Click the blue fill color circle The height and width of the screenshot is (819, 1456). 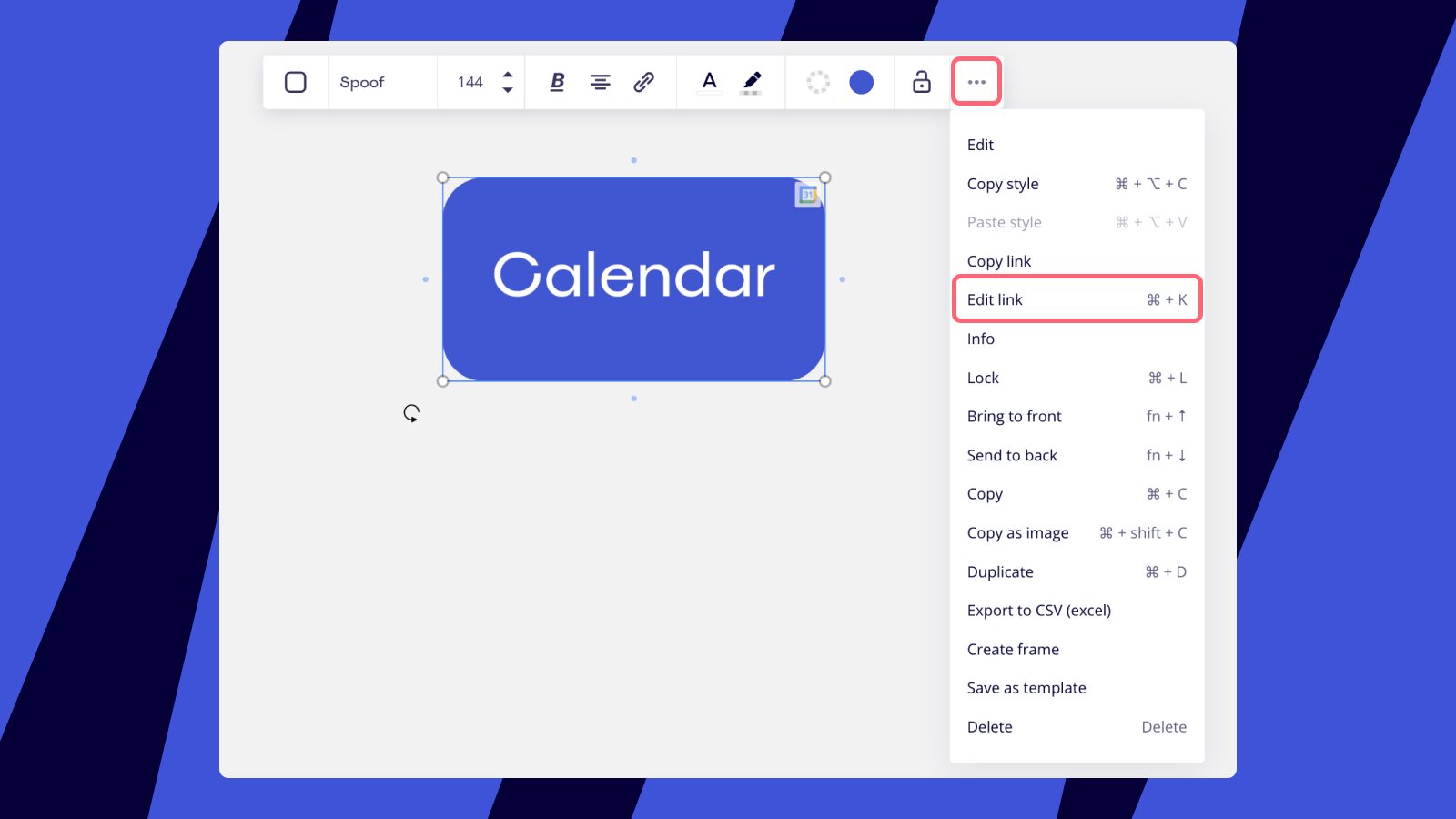[x=861, y=83]
